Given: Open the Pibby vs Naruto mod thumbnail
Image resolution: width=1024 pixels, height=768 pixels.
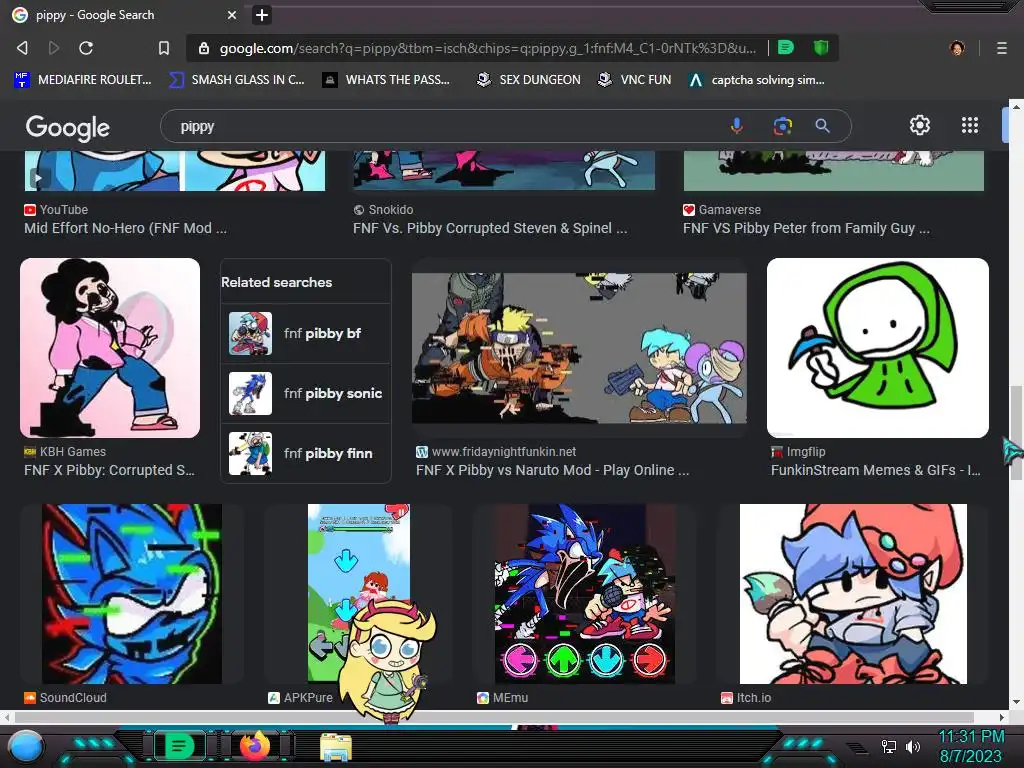Looking at the screenshot, I should pos(579,348).
